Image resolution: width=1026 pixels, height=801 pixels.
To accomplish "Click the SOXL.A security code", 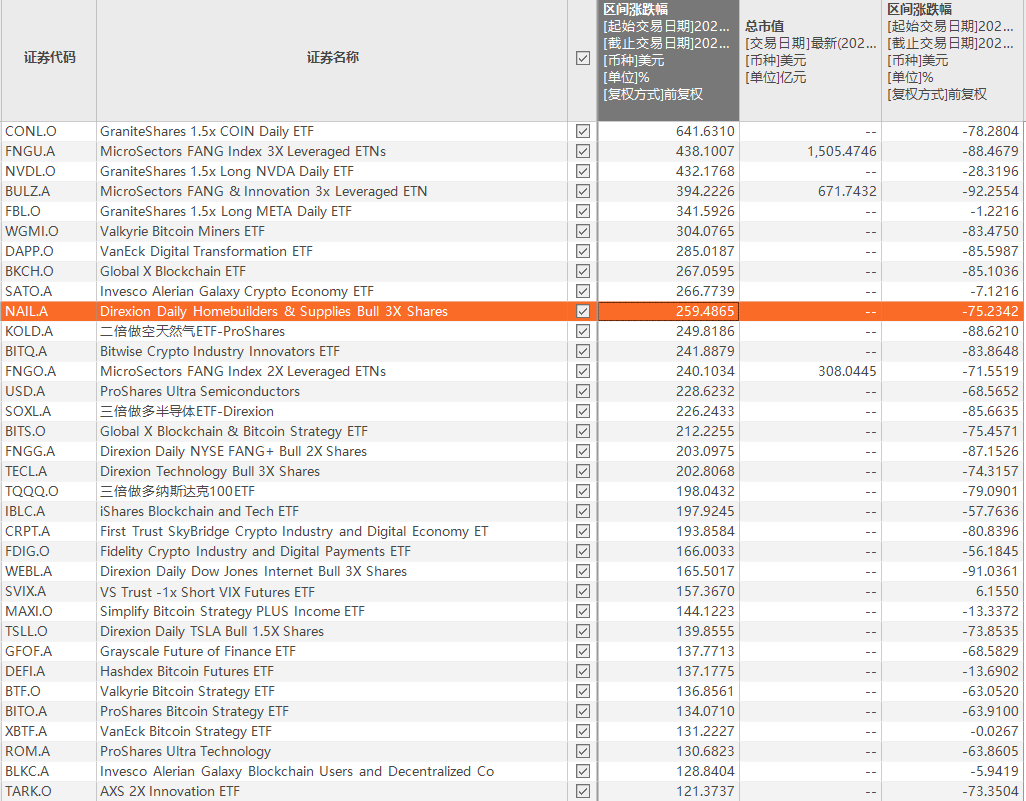I will (28, 411).
